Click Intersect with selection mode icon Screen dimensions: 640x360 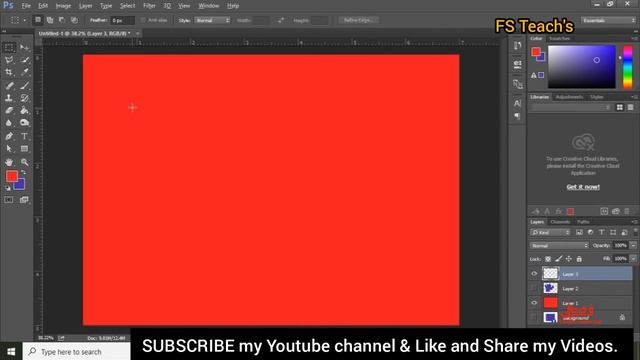[74, 20]
